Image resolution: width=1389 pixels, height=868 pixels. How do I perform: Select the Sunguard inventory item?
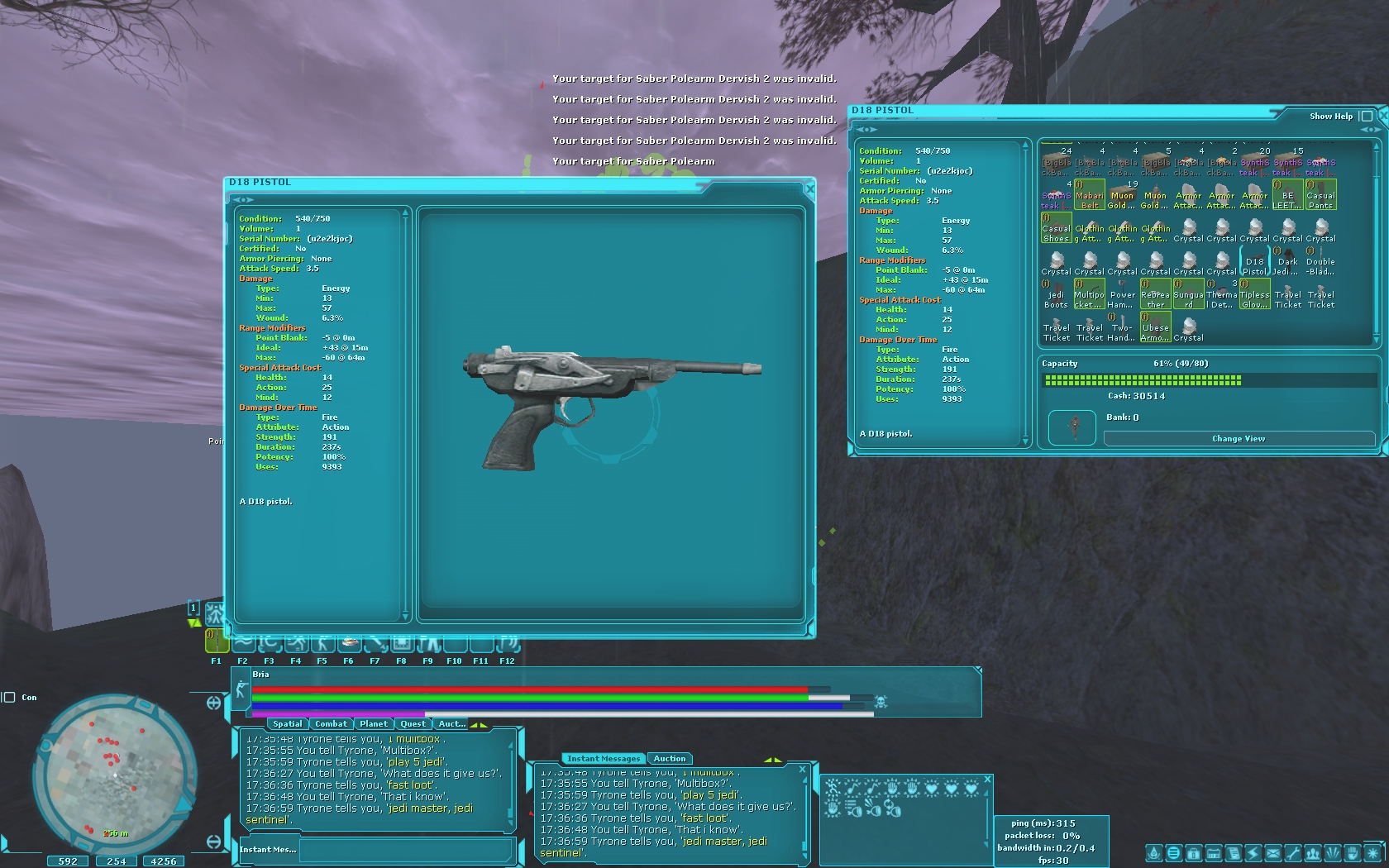coord(1188,294)
